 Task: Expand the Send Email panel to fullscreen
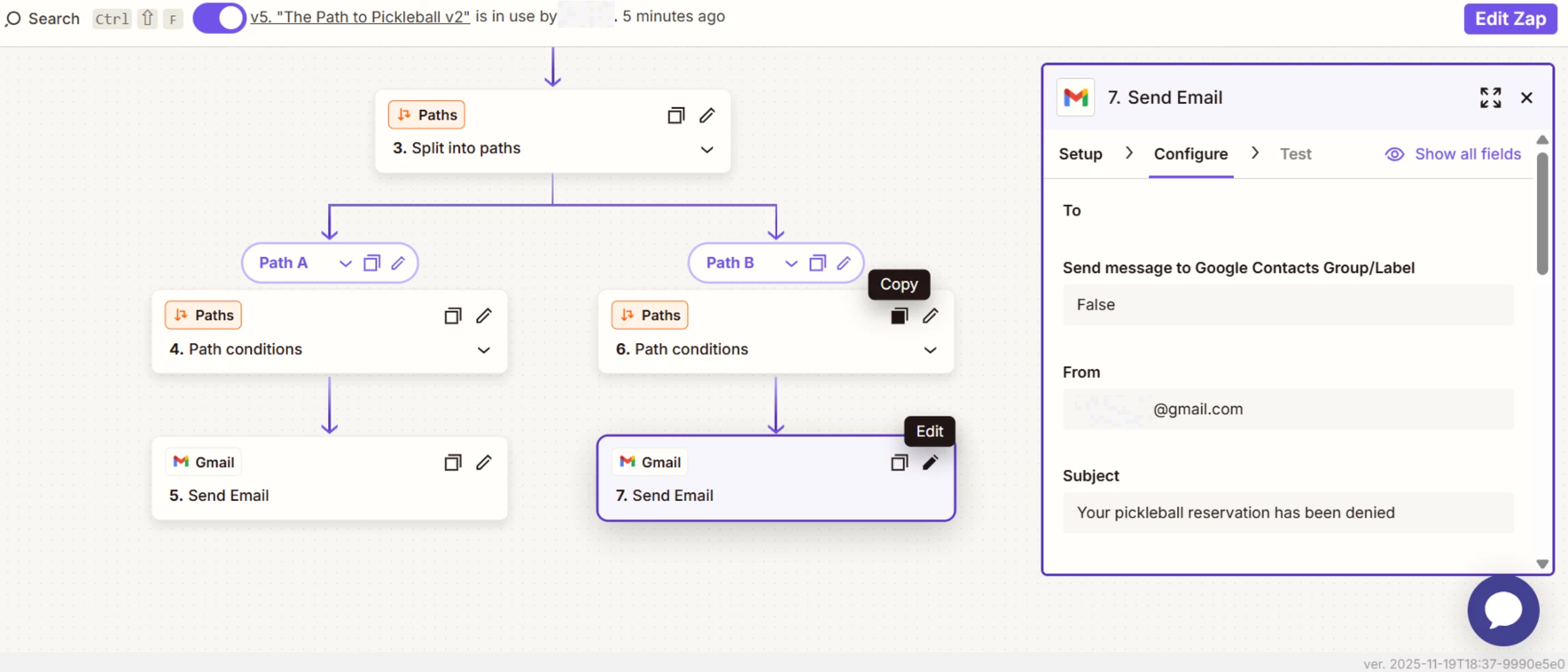1490,98
